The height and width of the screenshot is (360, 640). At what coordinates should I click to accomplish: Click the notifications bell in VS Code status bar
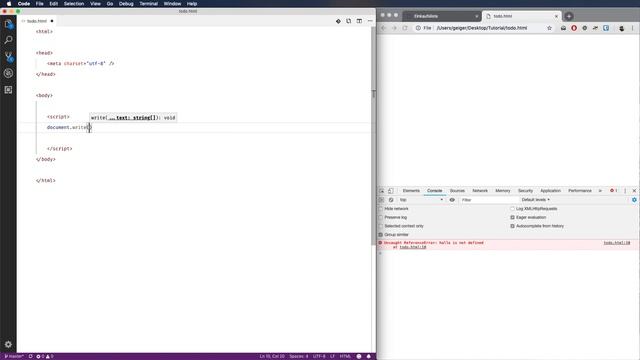pos(369,356)
